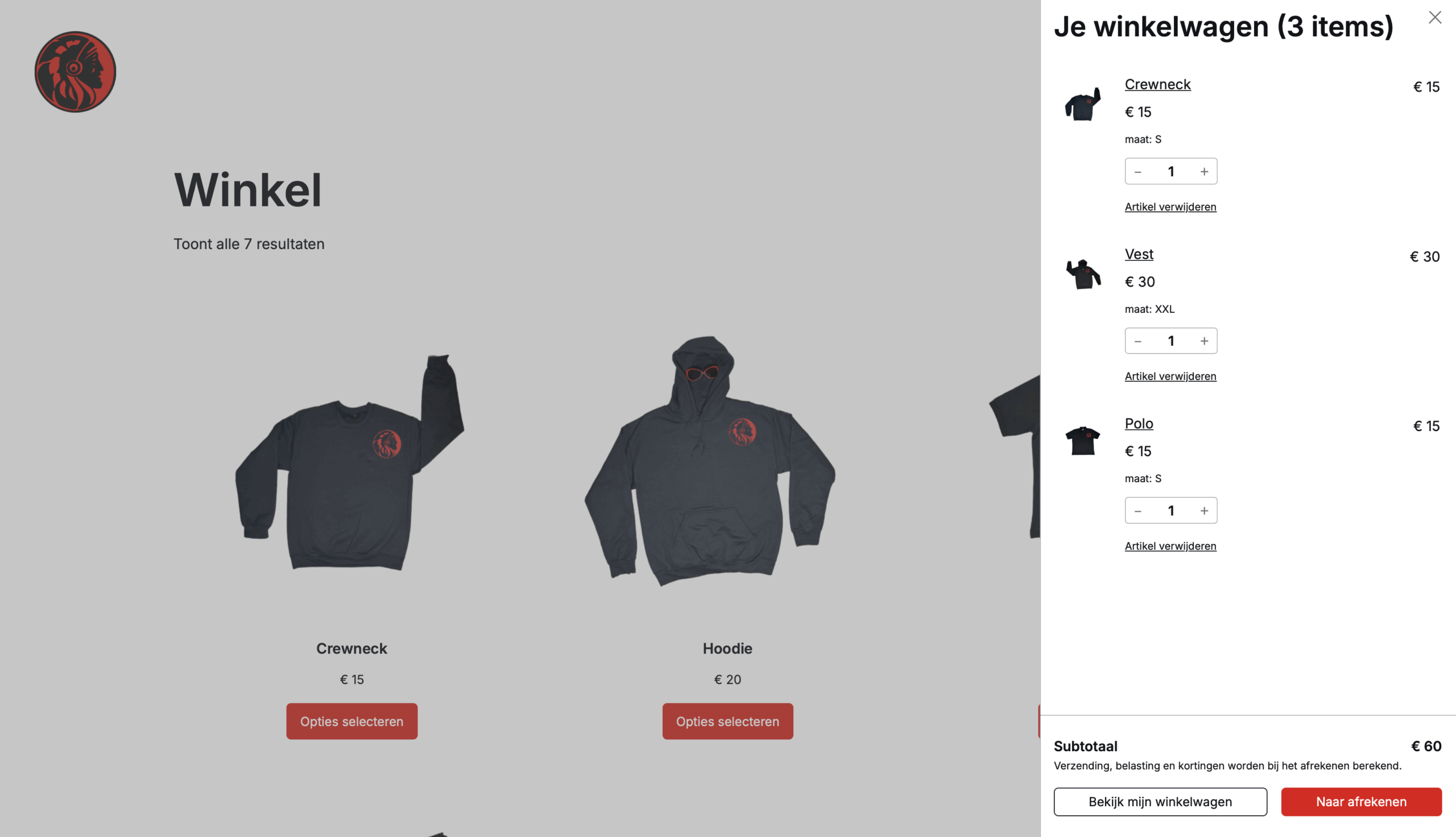Remove the Polo via Artikel verwijderen
This screenshot has height=837, width=1456.
pos(1170,546)
